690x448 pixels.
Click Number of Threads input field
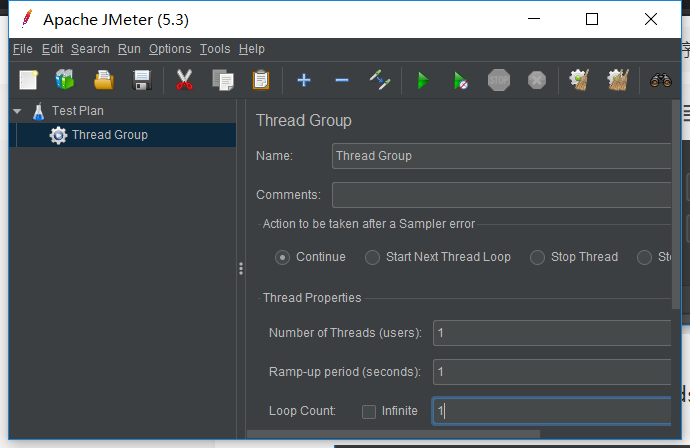click(x=552, y=333)
